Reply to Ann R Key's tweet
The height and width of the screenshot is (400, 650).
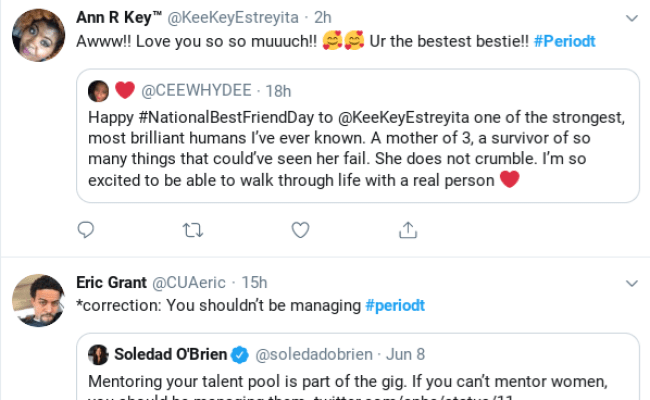tap(86, 230)
